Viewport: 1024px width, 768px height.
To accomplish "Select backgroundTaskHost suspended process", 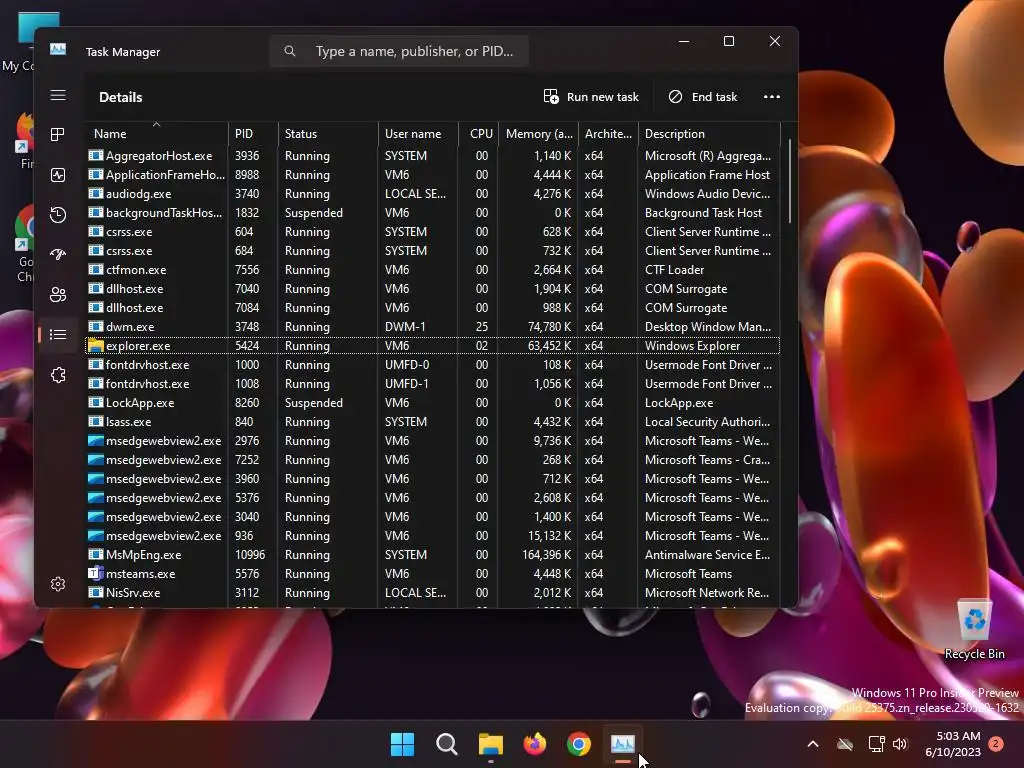I will pos(432,212).
